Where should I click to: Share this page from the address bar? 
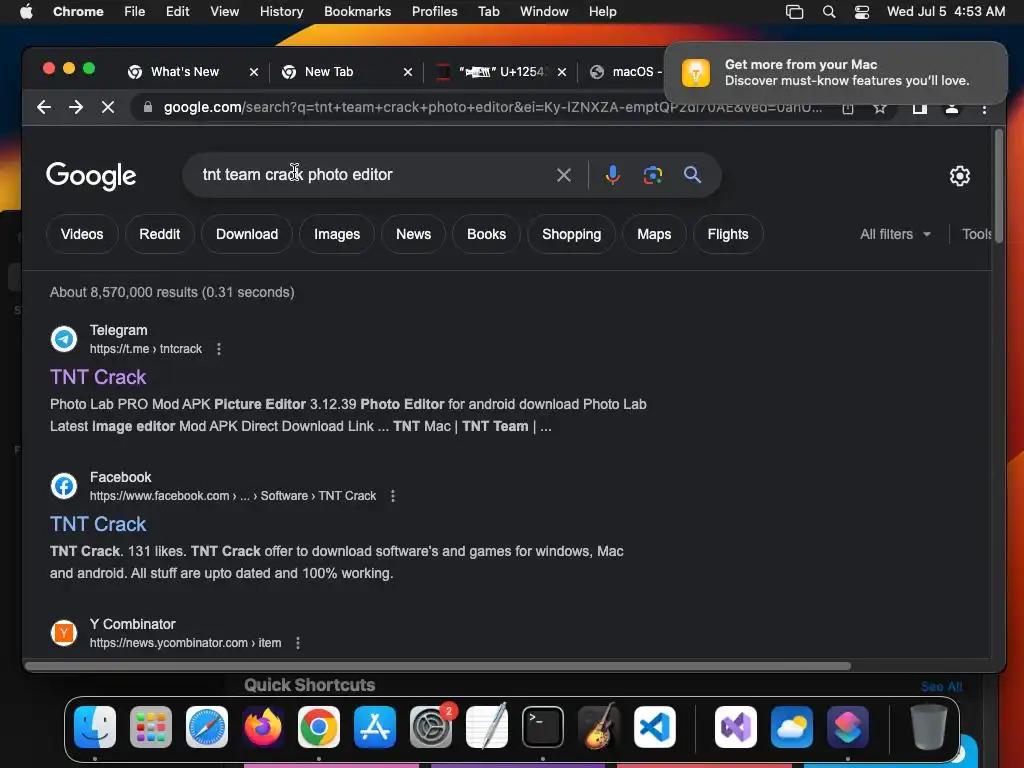point(848,108)
